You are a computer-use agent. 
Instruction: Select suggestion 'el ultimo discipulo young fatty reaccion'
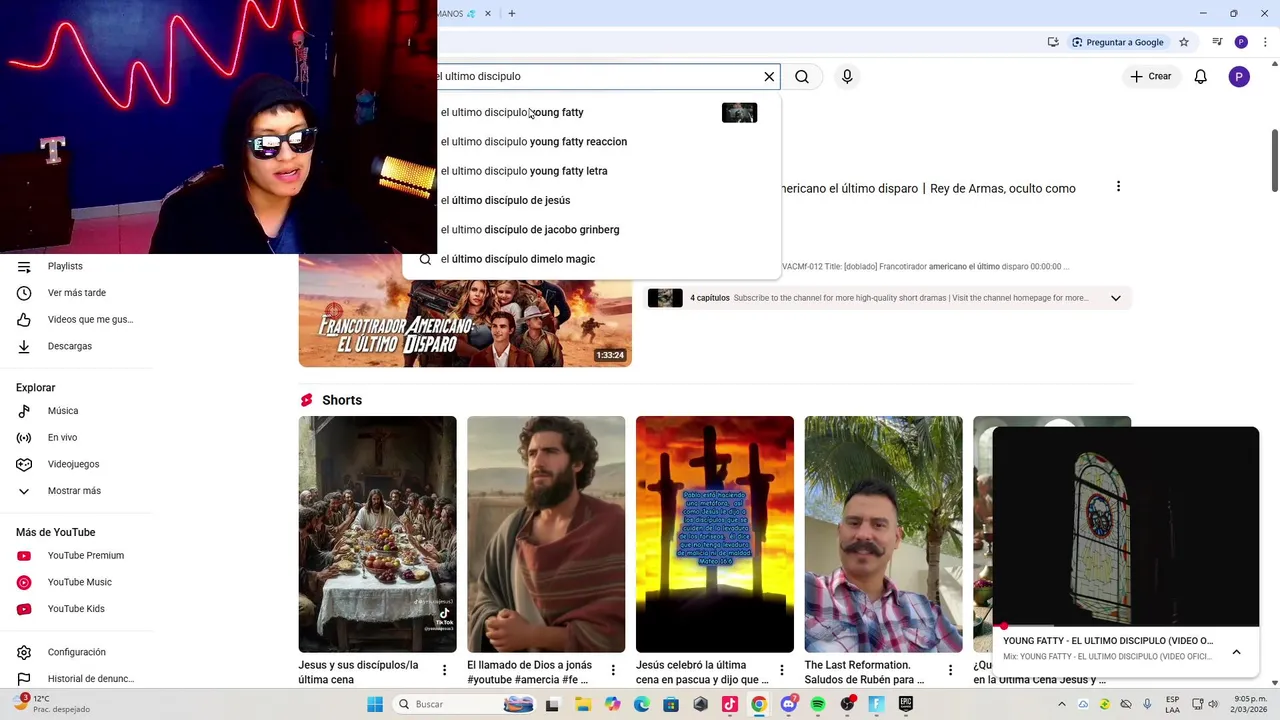pos(533,141)
